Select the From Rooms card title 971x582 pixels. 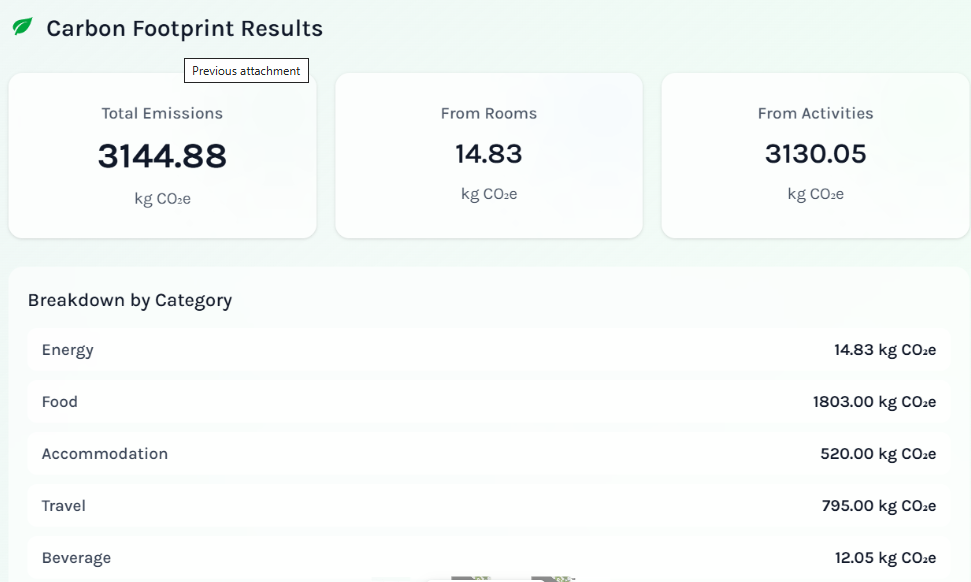tap(489, 114)
